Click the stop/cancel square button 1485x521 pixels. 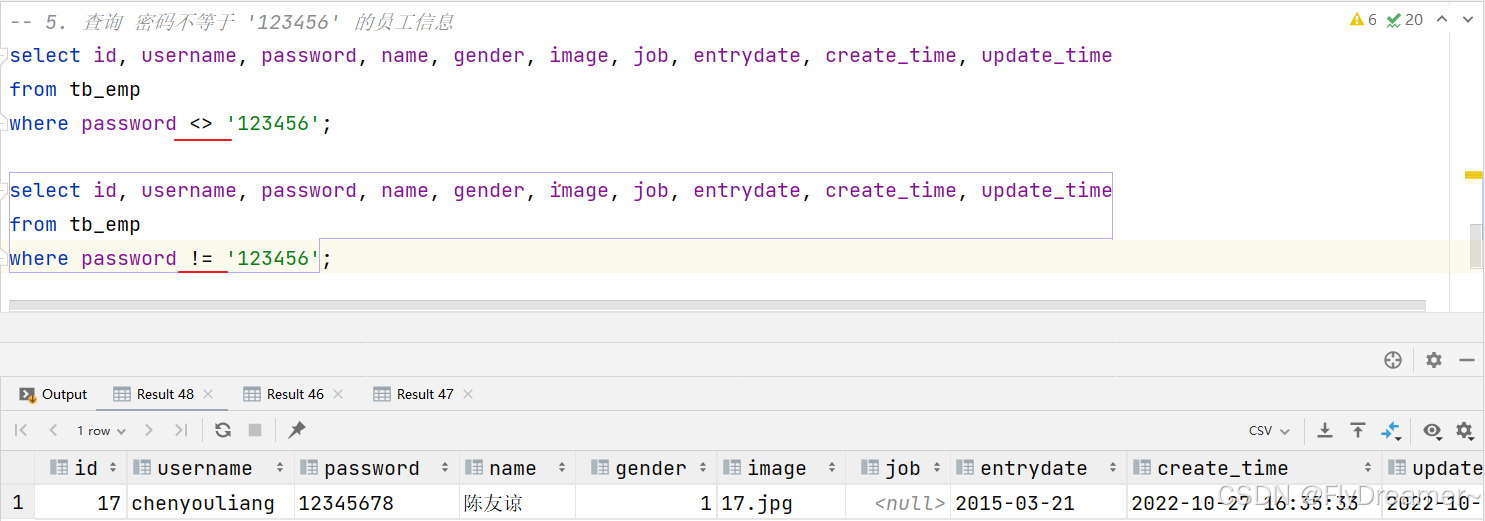pyautogui.click(x=255, y=430)
